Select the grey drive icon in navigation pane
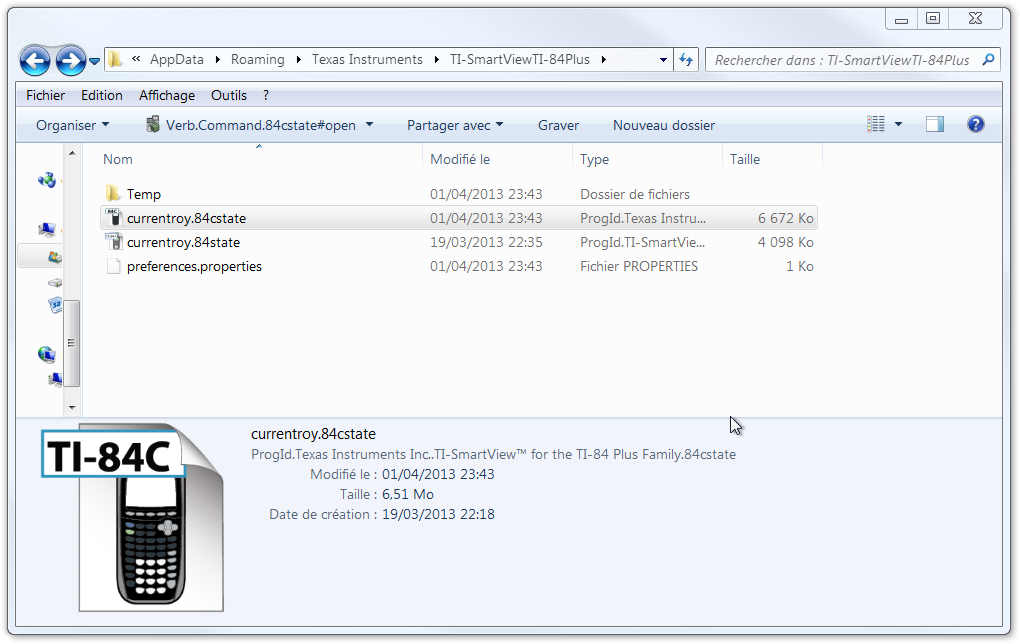Screen dimensions: 1020x644 click(55, 282)
